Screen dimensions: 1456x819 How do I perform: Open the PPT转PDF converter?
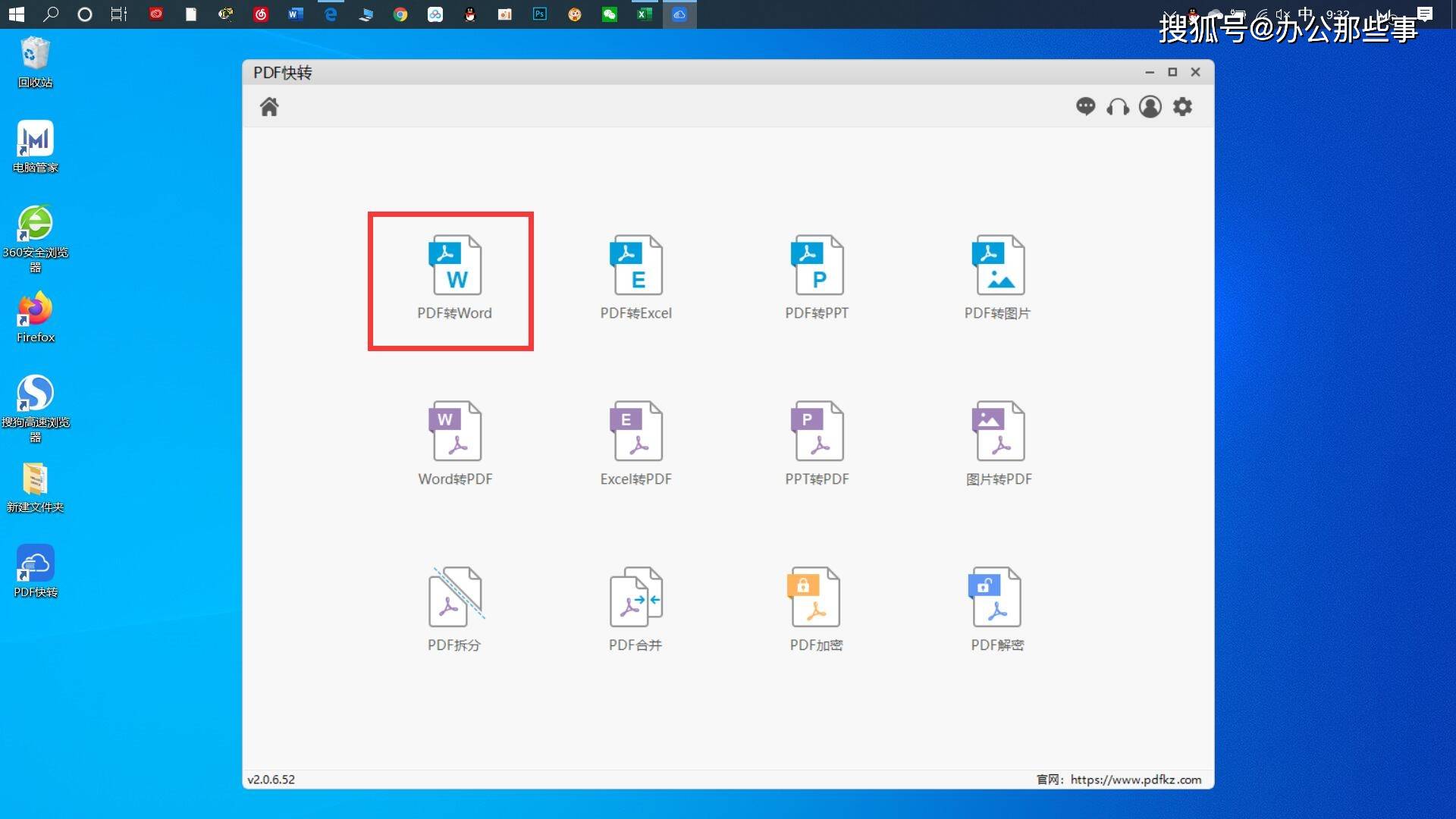[x=817, y=444]
